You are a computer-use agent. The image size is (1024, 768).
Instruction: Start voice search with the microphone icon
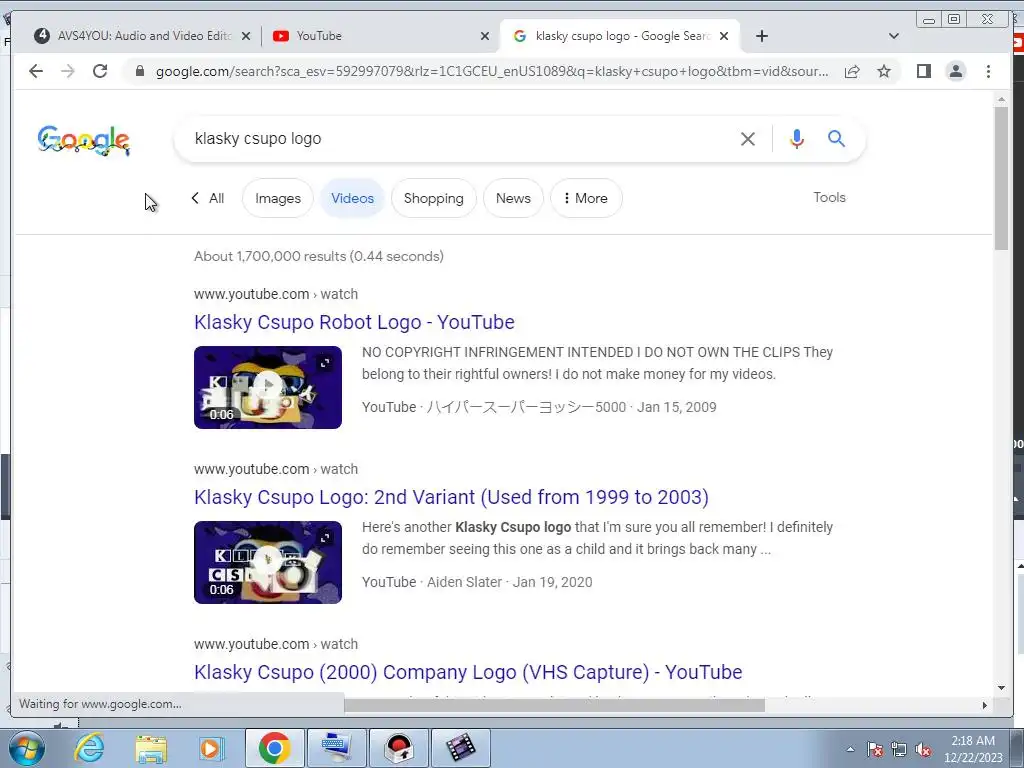797,138
